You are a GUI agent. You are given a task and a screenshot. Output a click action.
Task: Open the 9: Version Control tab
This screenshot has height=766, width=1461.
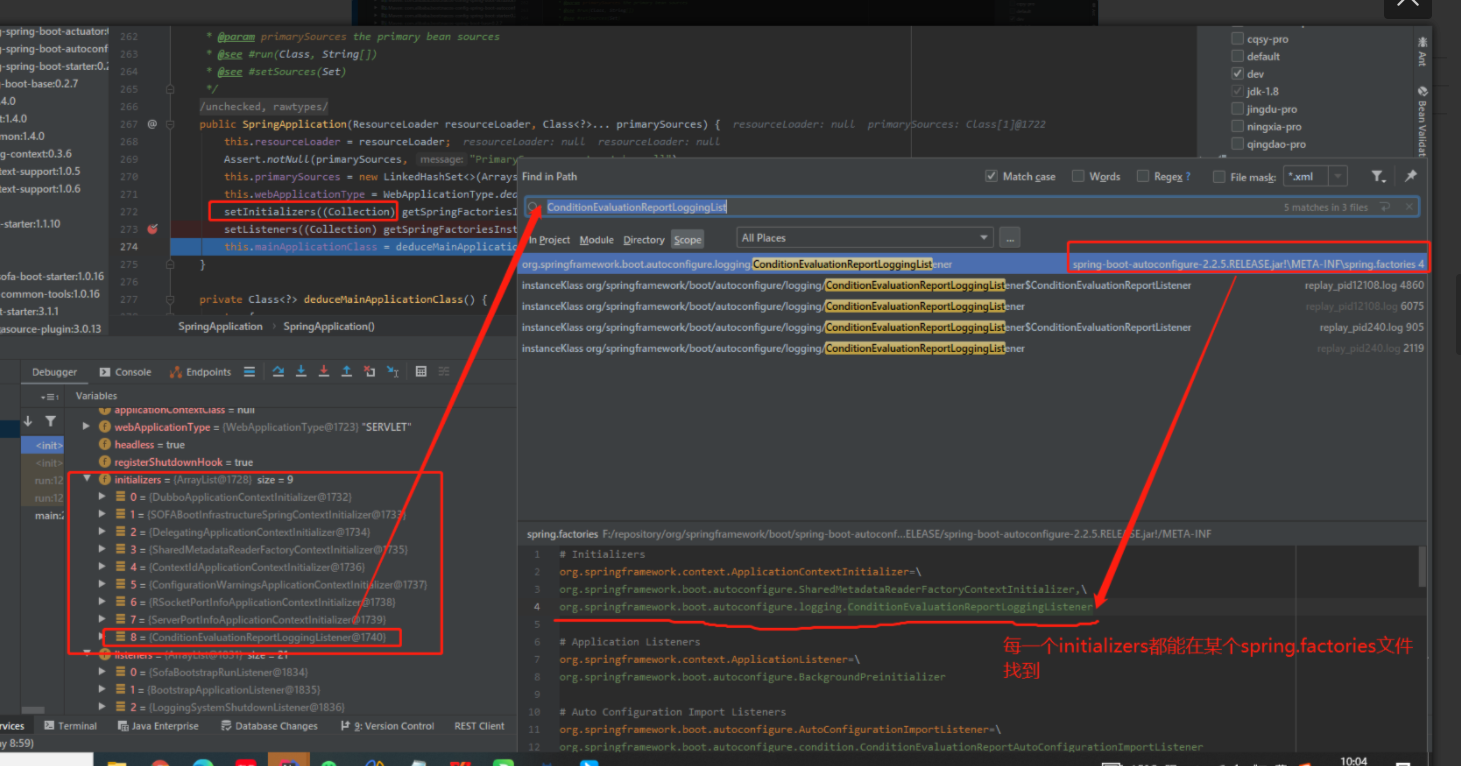click(x=386, y=726)
